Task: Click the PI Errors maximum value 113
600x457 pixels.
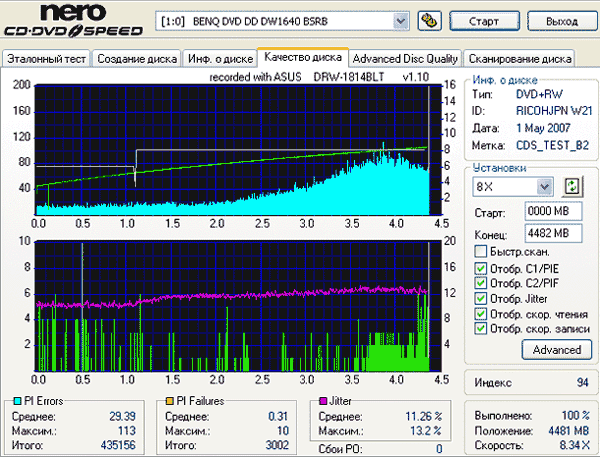Action: click(x=127, y=431)
